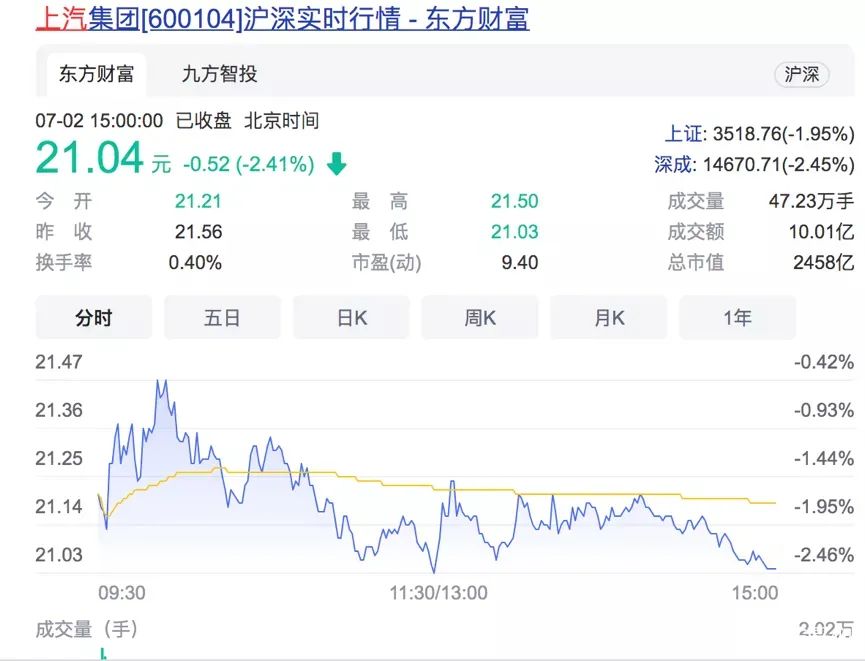Click the 15:00 time axis label
The height and width of the screenshot is (661, 865).
(x=755, y=593)
